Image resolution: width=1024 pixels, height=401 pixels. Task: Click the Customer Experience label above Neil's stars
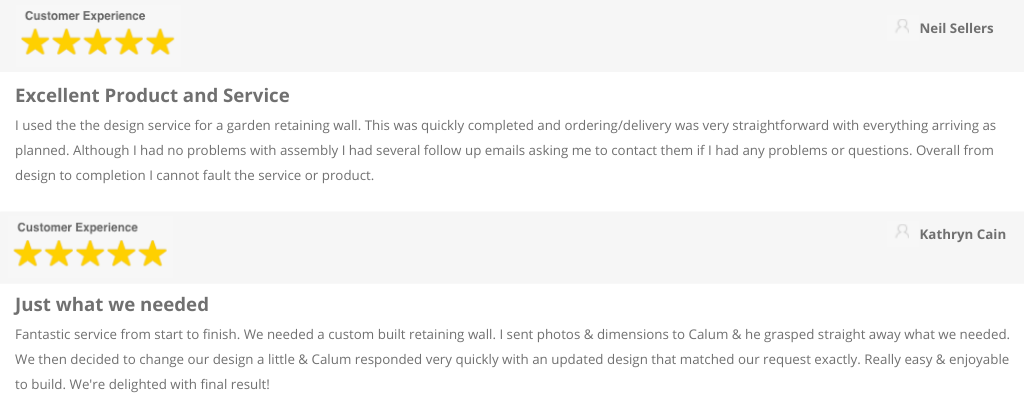pos(85,16)
